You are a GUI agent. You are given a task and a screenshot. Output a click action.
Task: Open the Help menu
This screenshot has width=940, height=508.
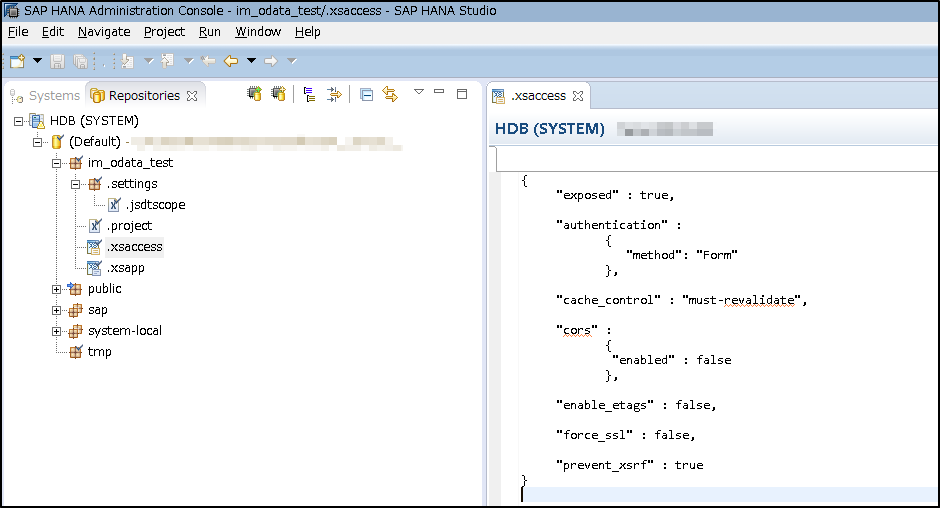tap(308, 32)
